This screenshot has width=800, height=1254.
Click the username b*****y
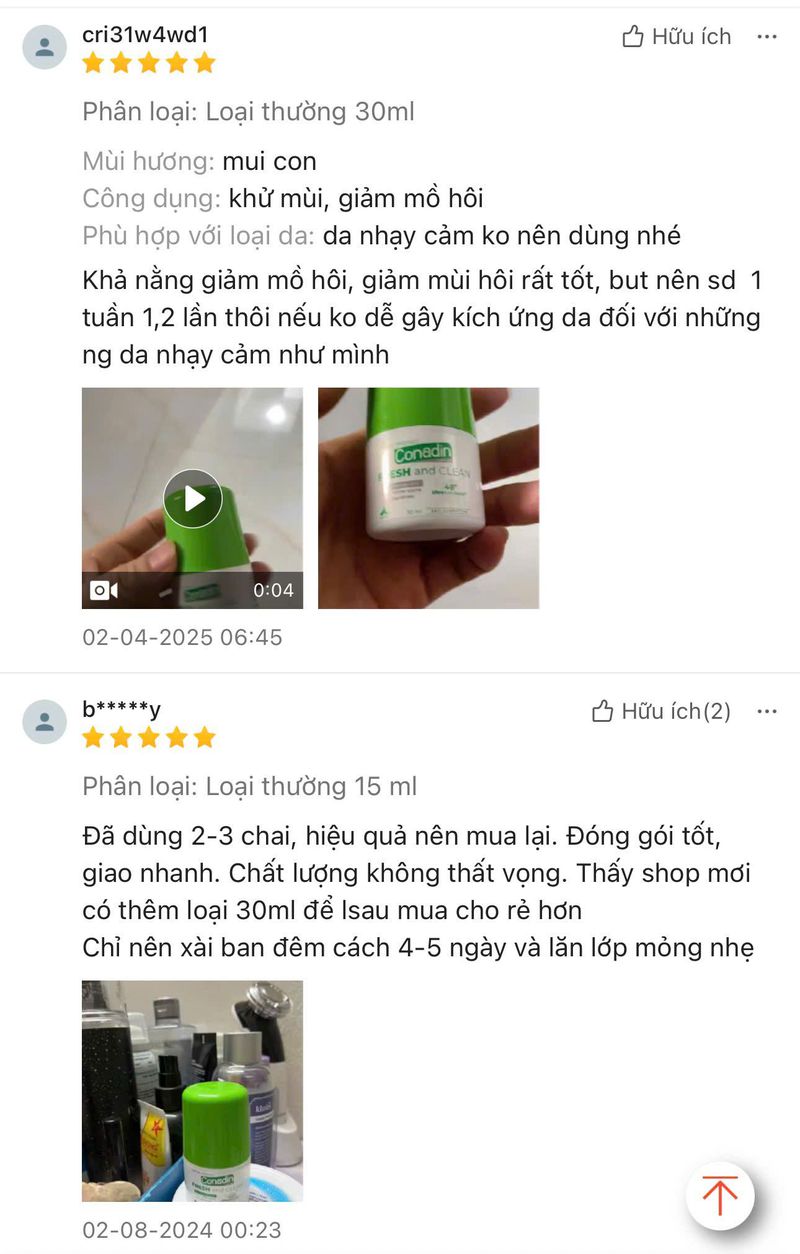point(121,709)
